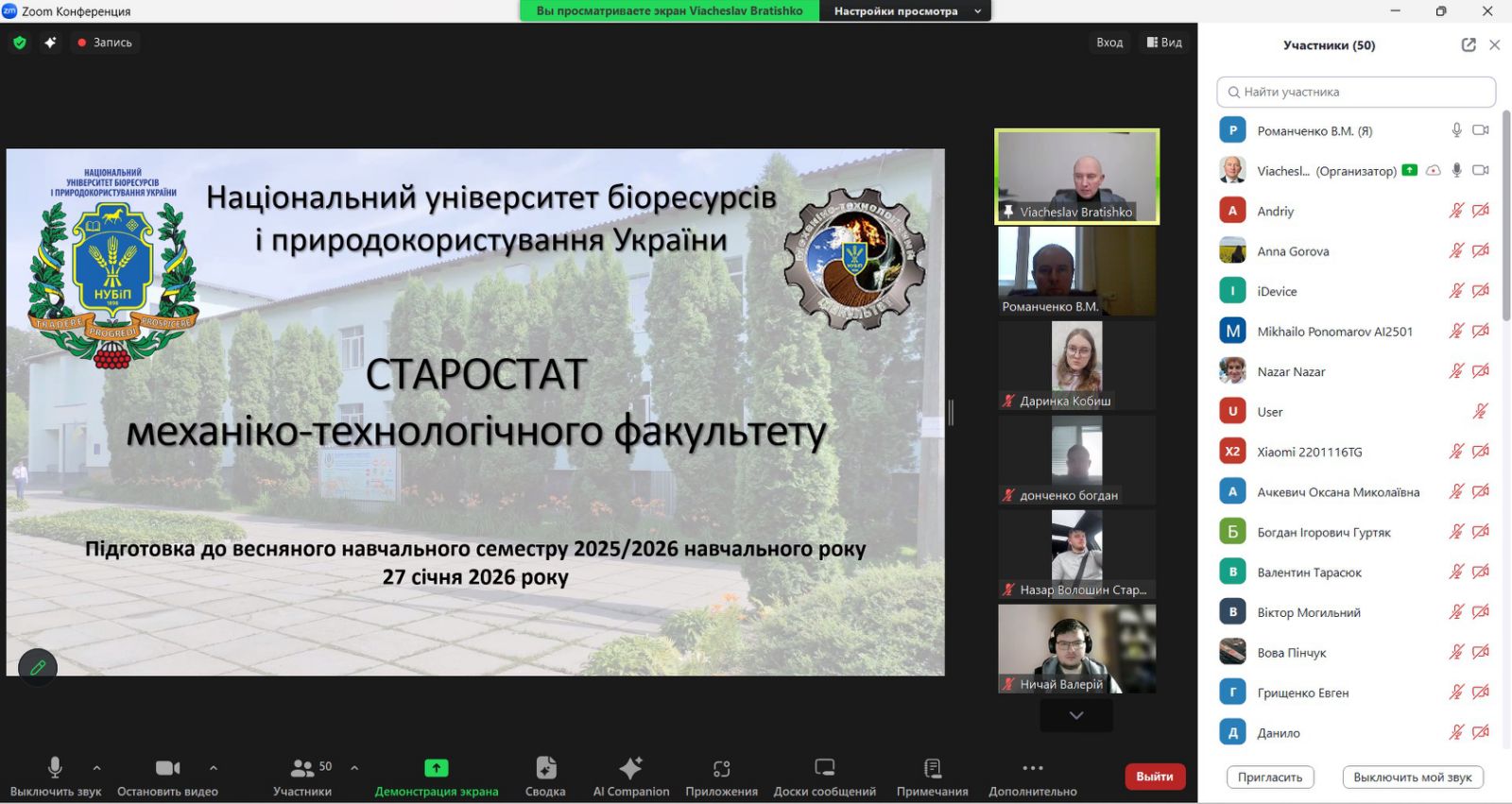Expand video options arrow next to camera
Image resolution: width=1512 pixels, height=804 pixels.
(214, 768)
